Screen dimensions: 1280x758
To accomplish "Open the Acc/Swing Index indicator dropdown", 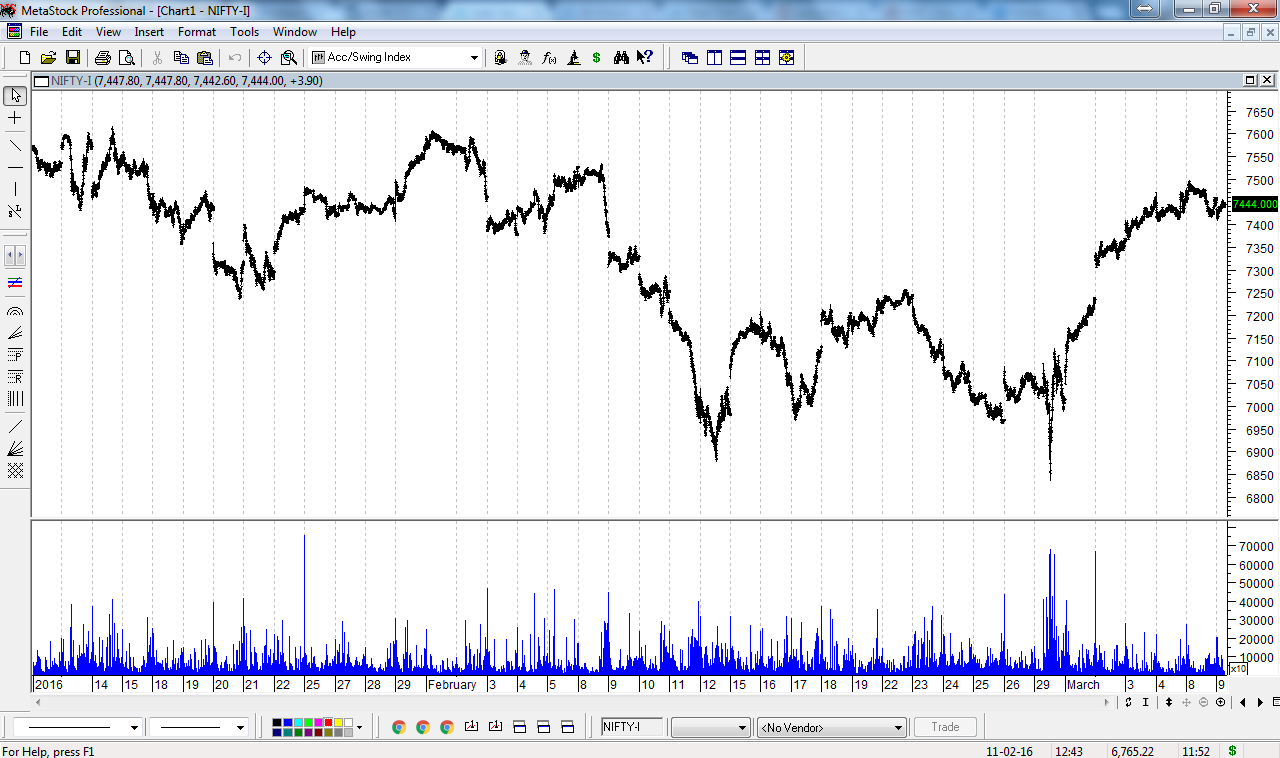I will click(x=474, y=58).
